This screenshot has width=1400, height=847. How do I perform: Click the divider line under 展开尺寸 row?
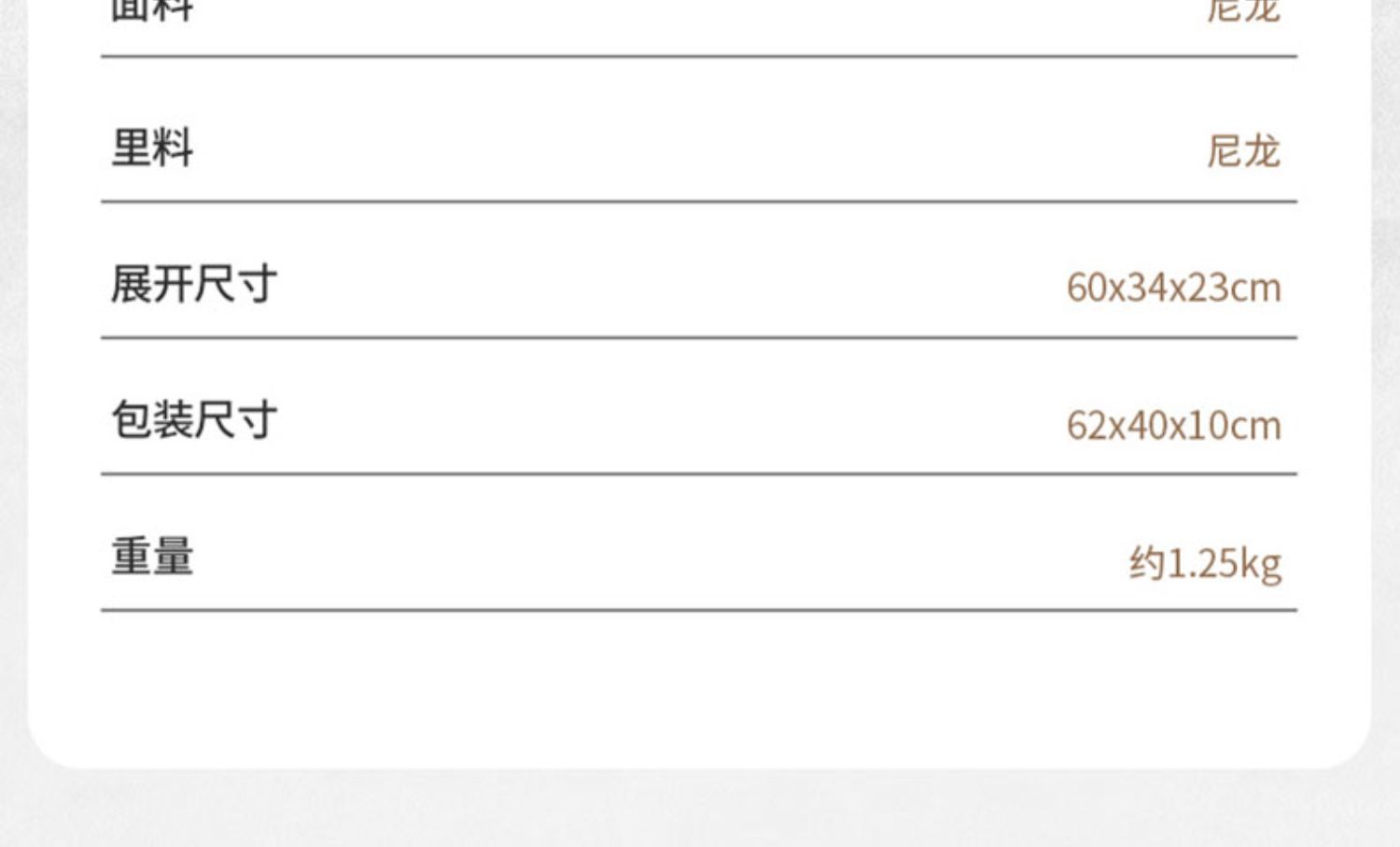click(698, 337)
